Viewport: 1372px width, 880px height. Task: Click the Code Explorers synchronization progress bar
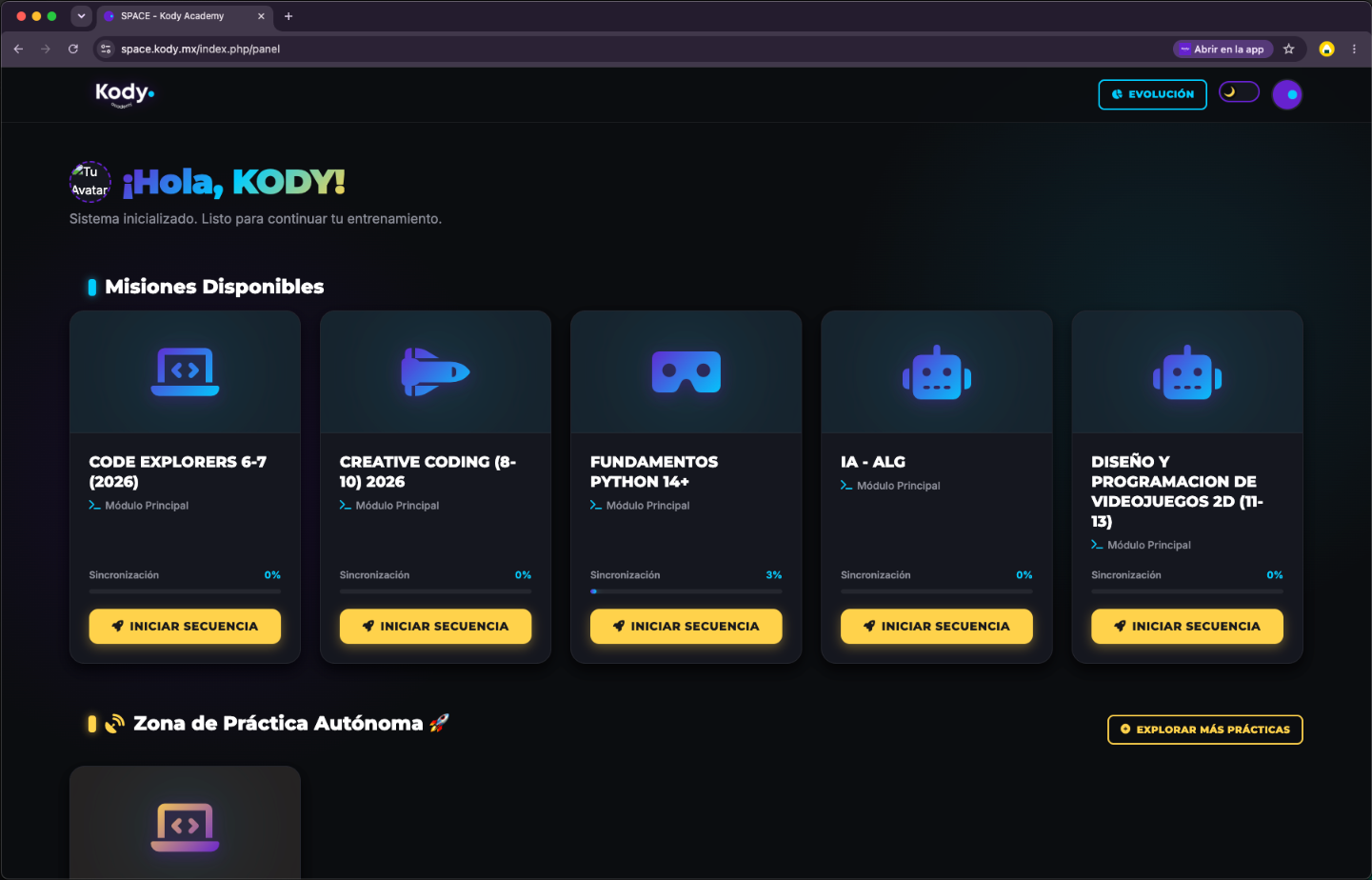(x=185, y=591)
